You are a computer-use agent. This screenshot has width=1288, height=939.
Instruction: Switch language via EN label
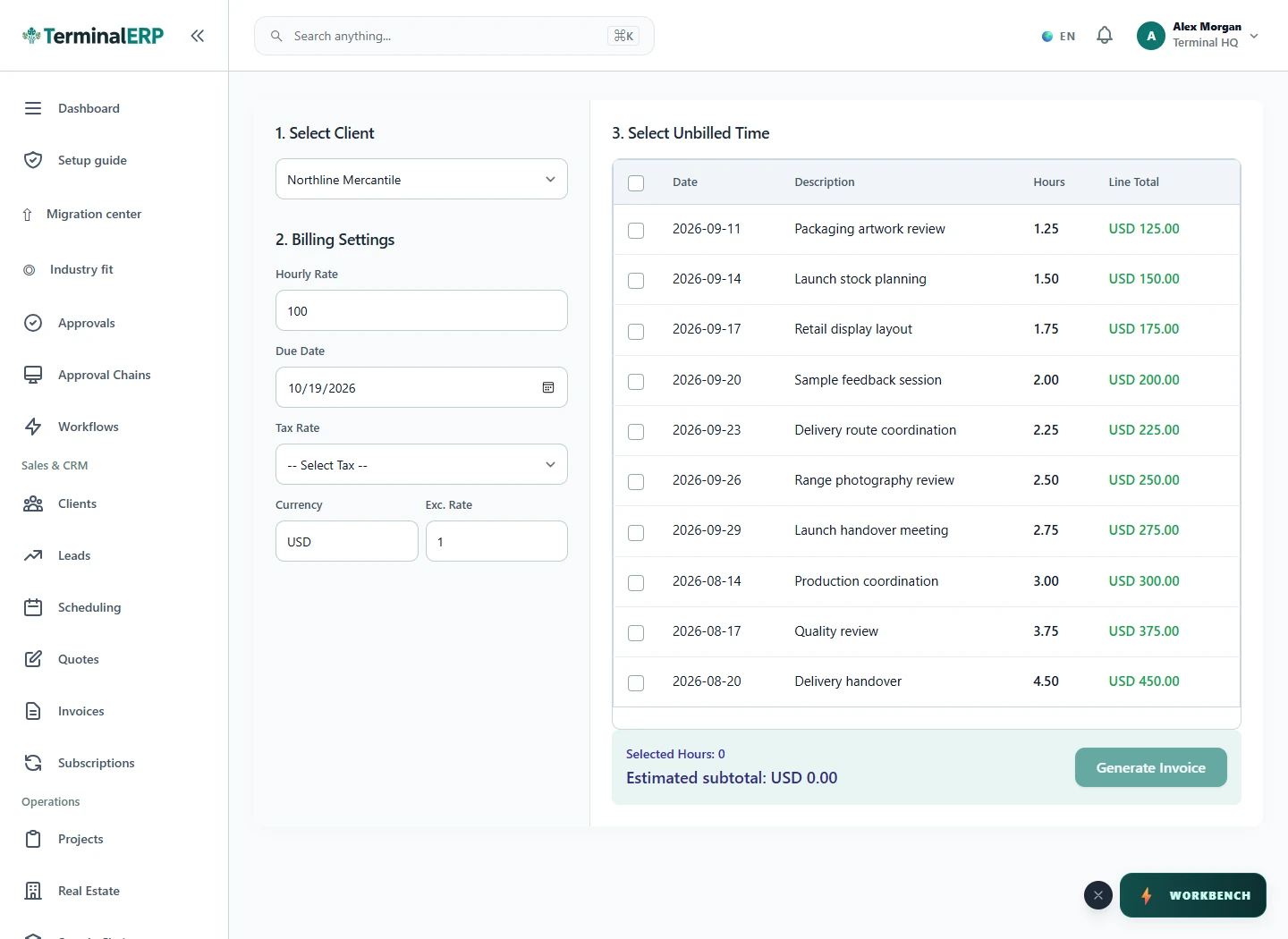pyautogui.click(x=1067, y=37)
